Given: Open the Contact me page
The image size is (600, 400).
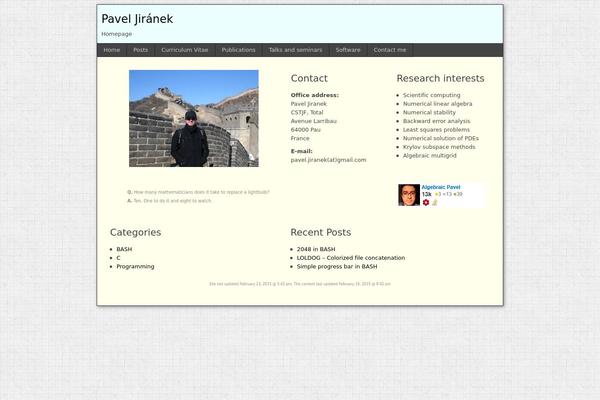Looking at the screenshot, I should point(390,50).
